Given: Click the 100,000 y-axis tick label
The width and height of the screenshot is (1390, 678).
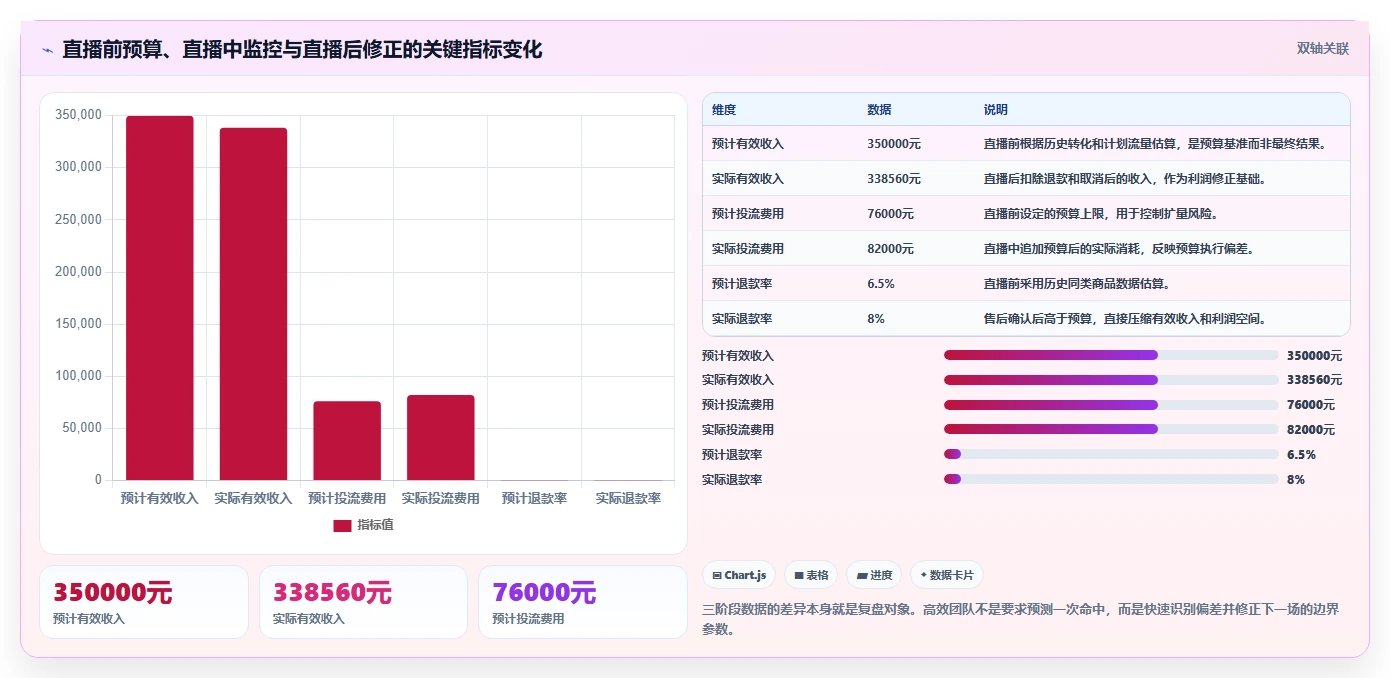Looking at the screenshot, I should click(78, 376).
